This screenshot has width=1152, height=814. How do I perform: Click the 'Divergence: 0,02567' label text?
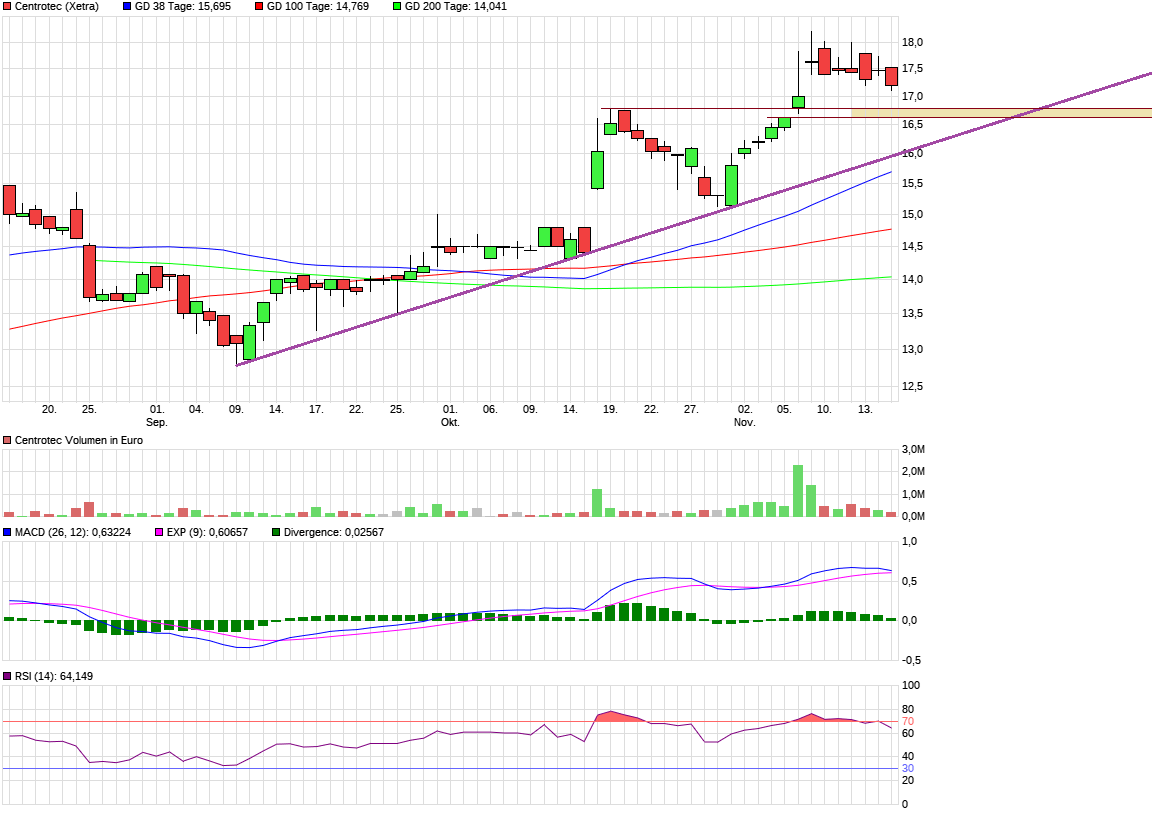click(334, 532)
